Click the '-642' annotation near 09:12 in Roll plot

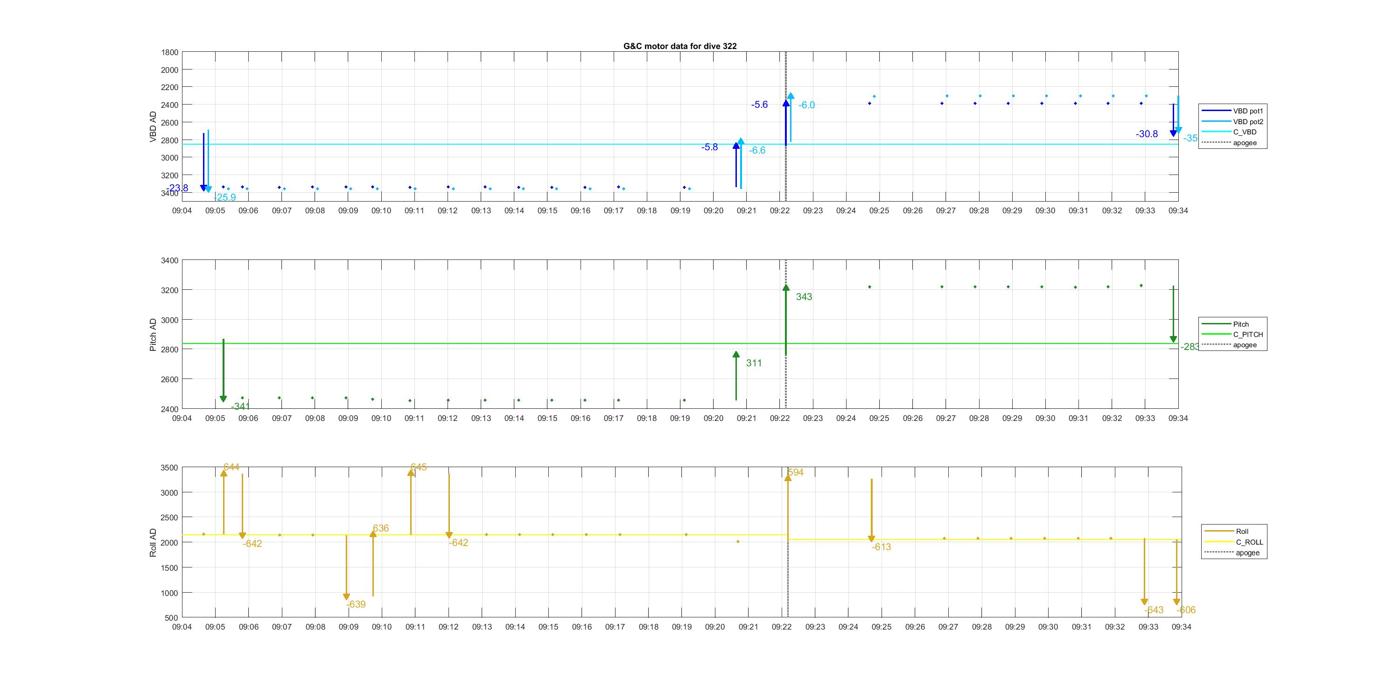point(458,542)
